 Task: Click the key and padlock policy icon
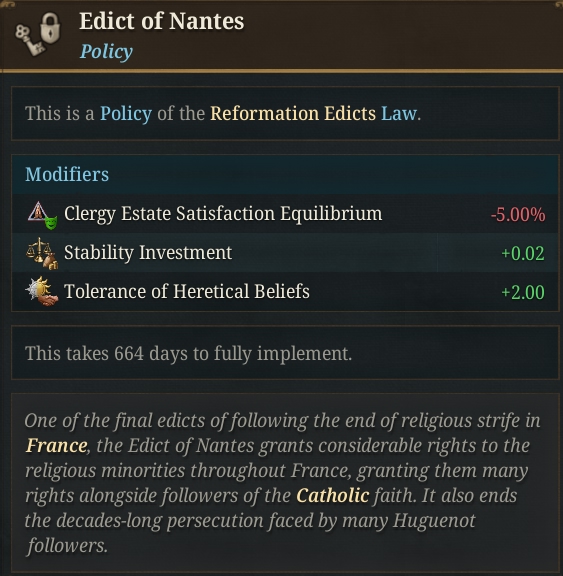[x=37, y=34]
